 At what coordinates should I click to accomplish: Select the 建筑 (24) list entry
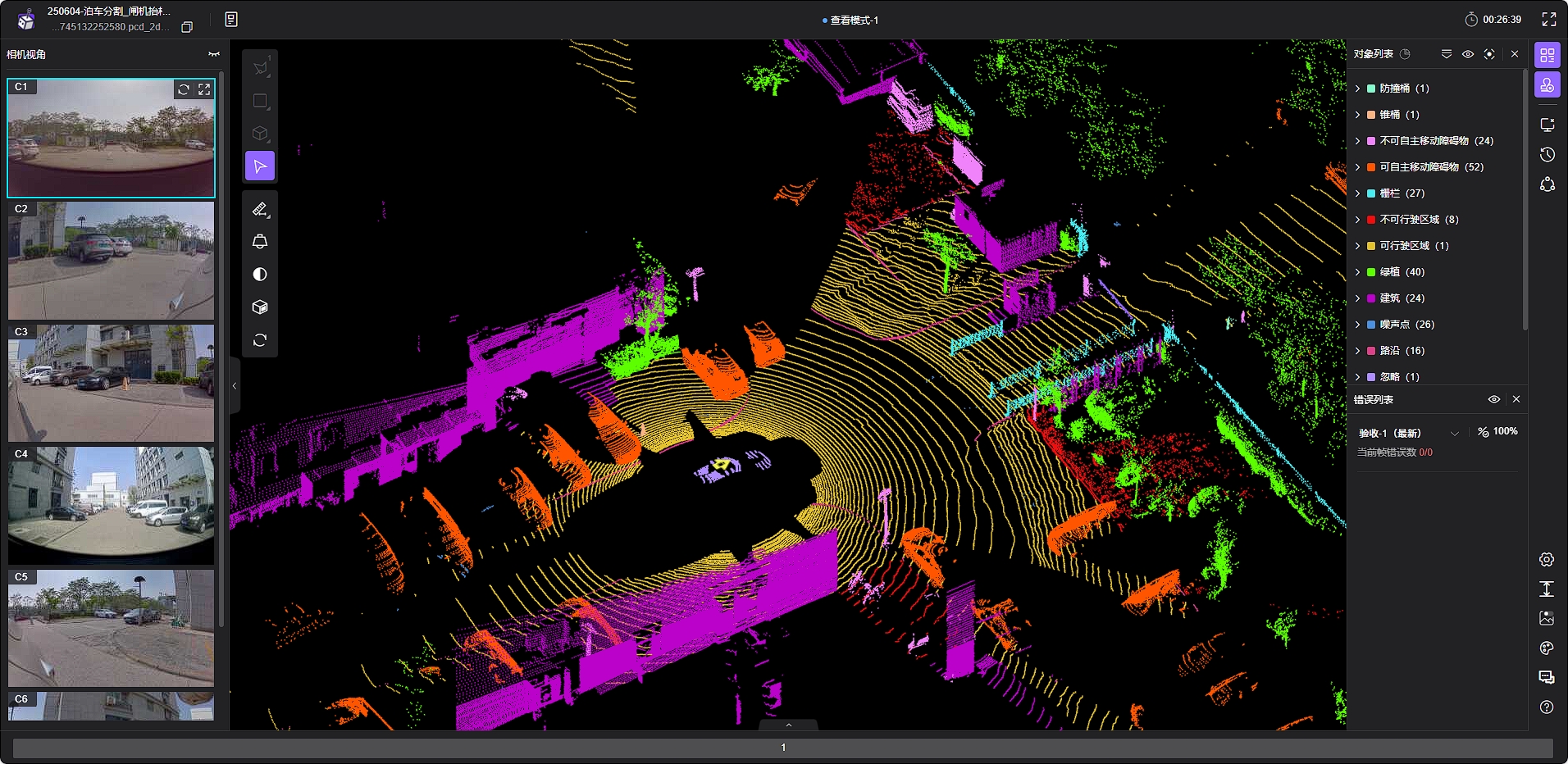click(1402, 298)
